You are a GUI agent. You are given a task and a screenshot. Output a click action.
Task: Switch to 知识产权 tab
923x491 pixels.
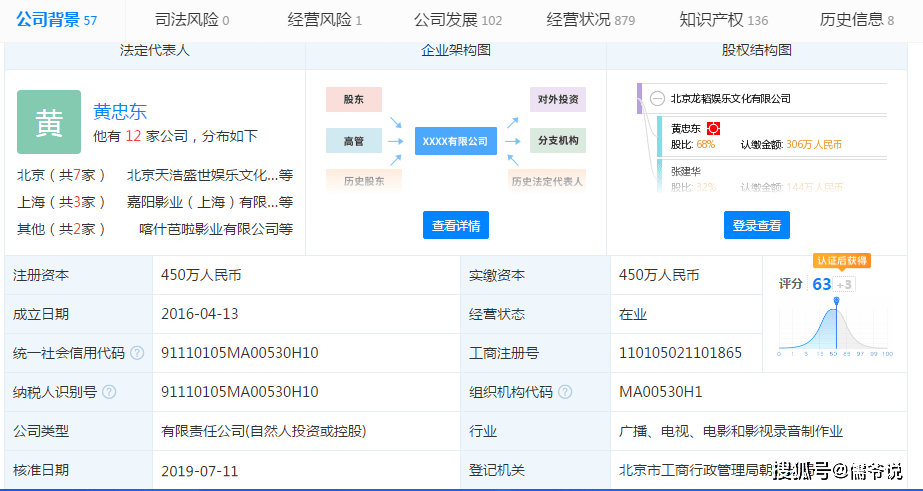(723, 20)
